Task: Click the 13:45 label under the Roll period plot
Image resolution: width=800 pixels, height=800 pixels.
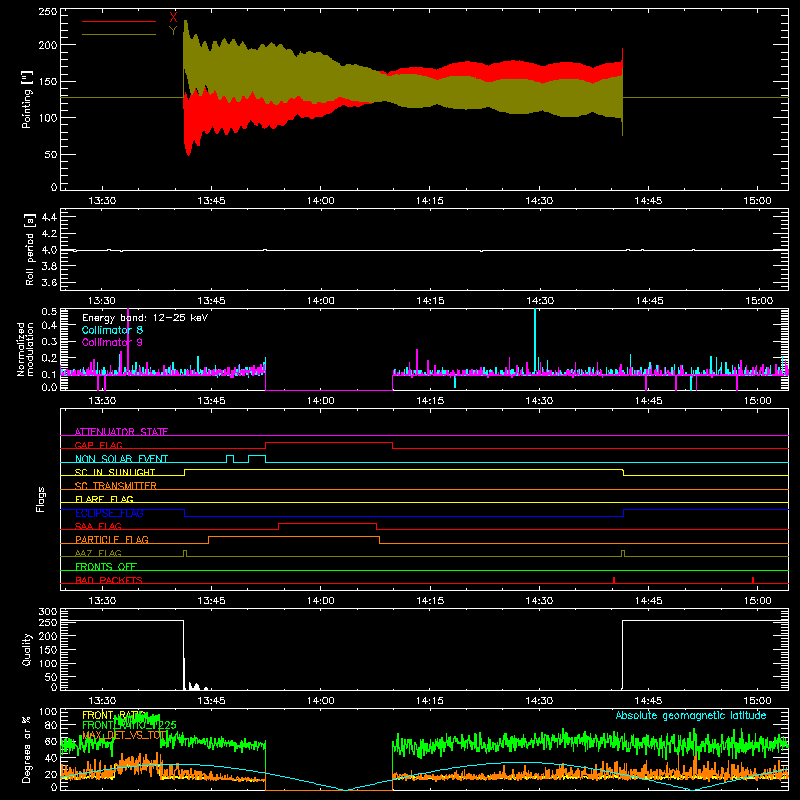Action: pos(211,301)
